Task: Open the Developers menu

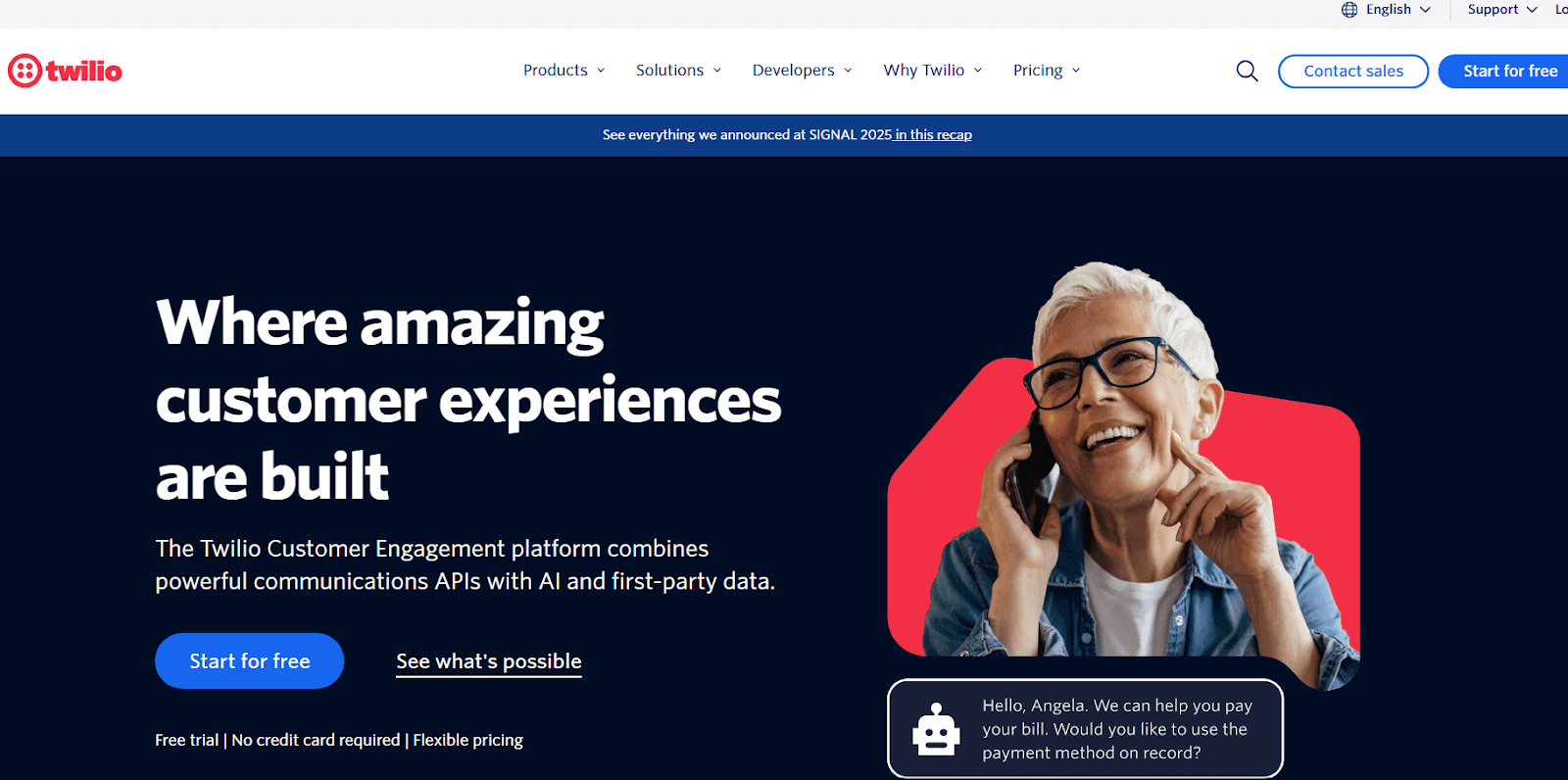Action: point(803,71)
